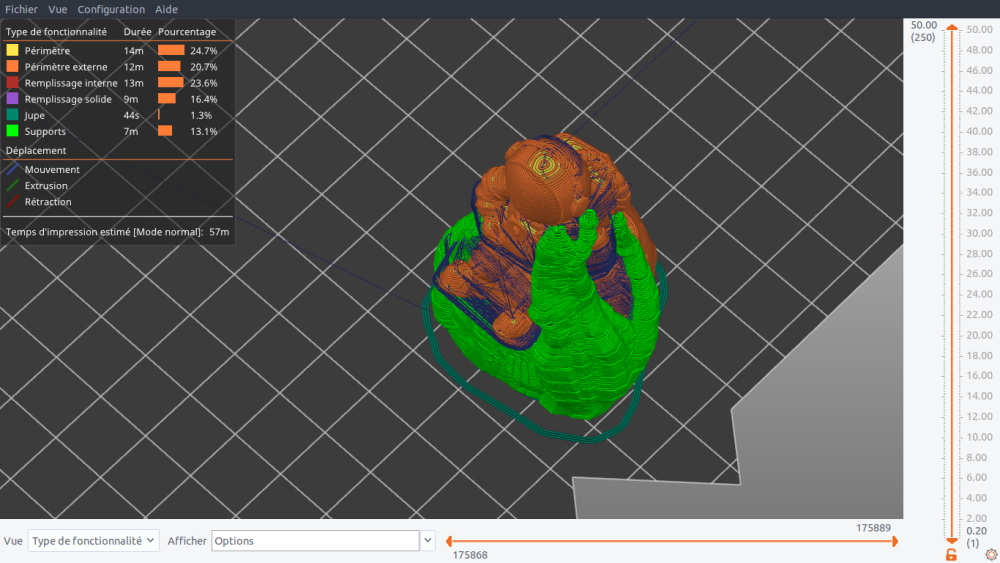
Task: Click the Remplissage solide legend label
Action: click(68, 99)
